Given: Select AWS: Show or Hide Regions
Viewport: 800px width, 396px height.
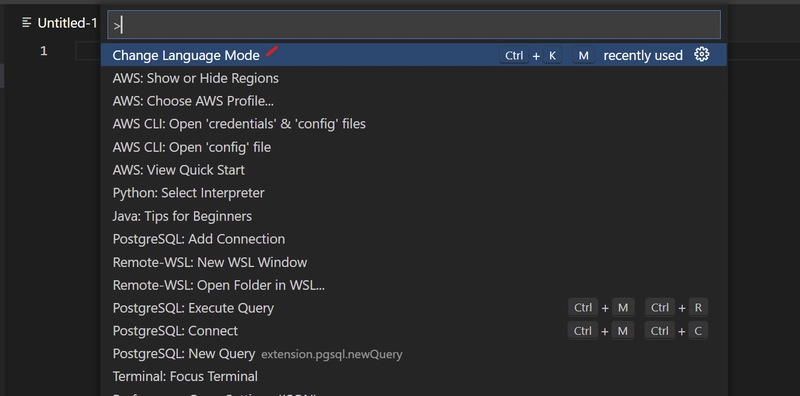Looking at the screenshot, I should 414,78.
